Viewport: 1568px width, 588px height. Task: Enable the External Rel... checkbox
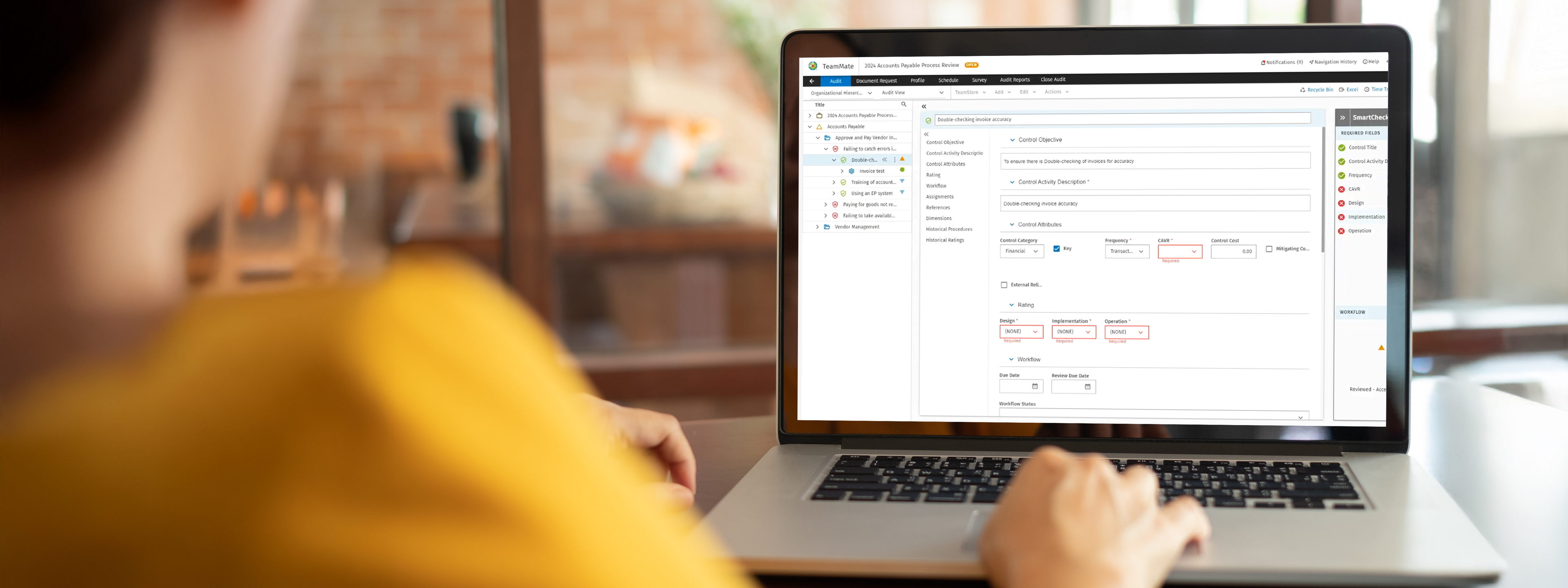tap(1004, 284)
